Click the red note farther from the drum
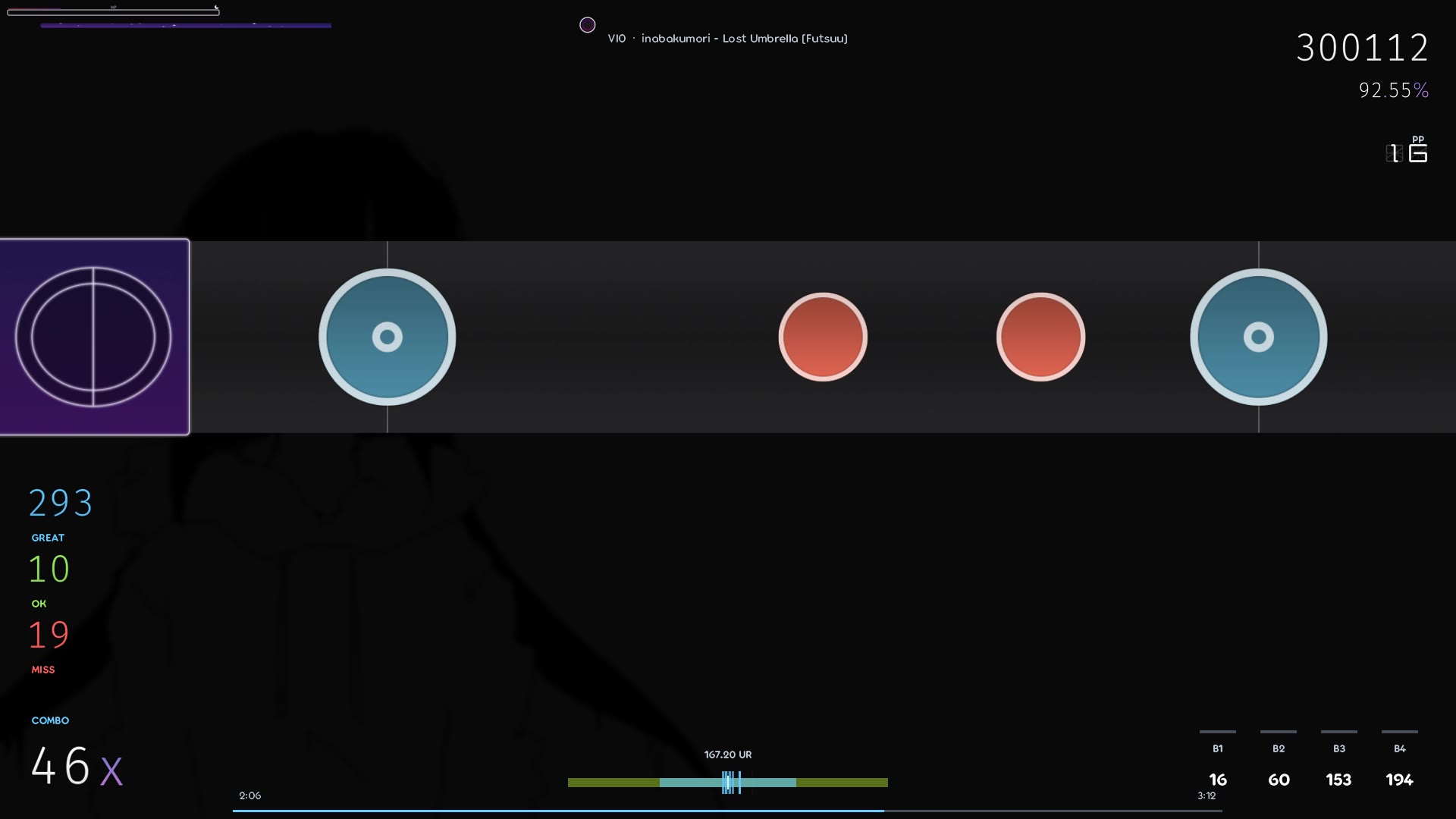The image size is (1456, 819). coord(1040,337)
